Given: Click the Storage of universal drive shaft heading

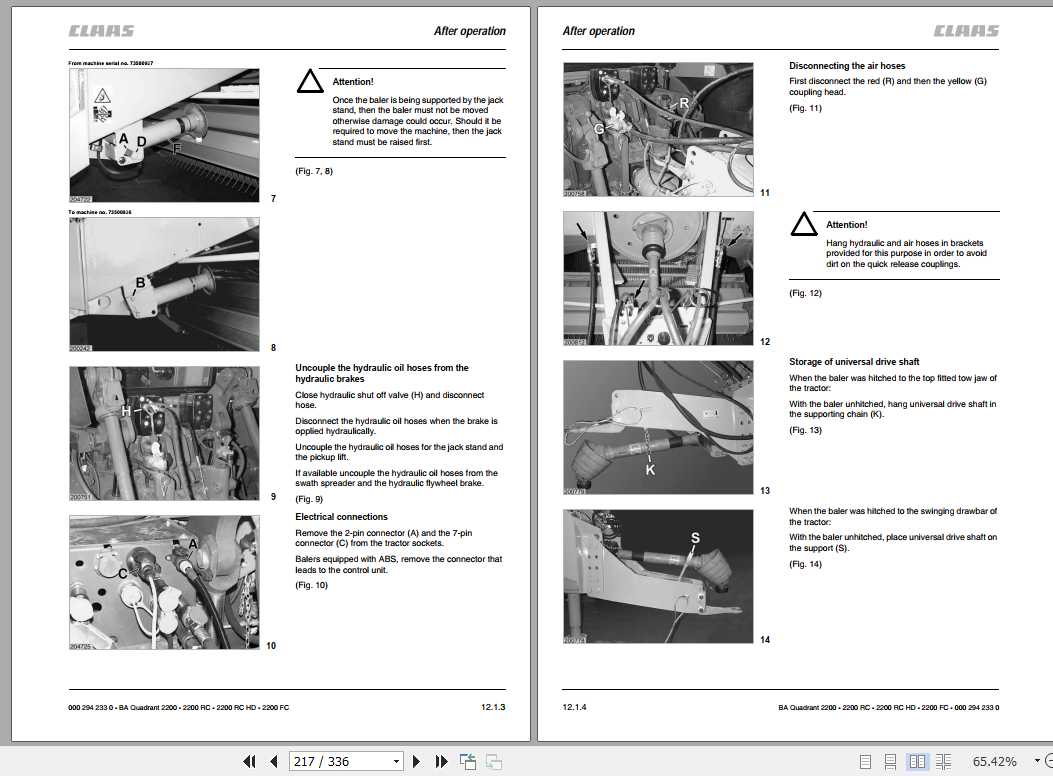Looking at the screenshot, I should (854, 362).
